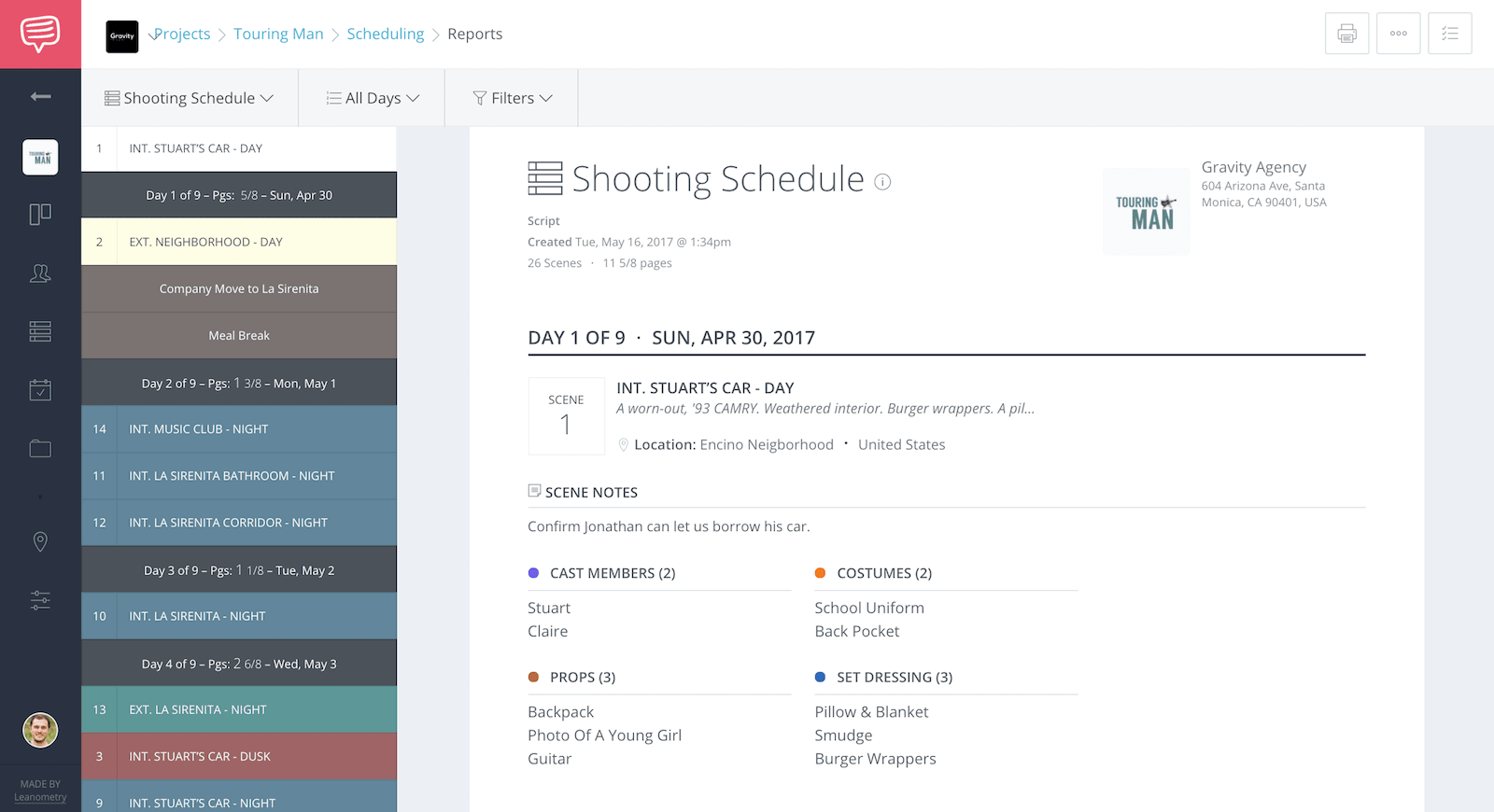Select scene 14 INT. MUSIC CLUB - NIGHT
The width and height of the screenshot is (1494, 812).
click(x=239, y=429)
